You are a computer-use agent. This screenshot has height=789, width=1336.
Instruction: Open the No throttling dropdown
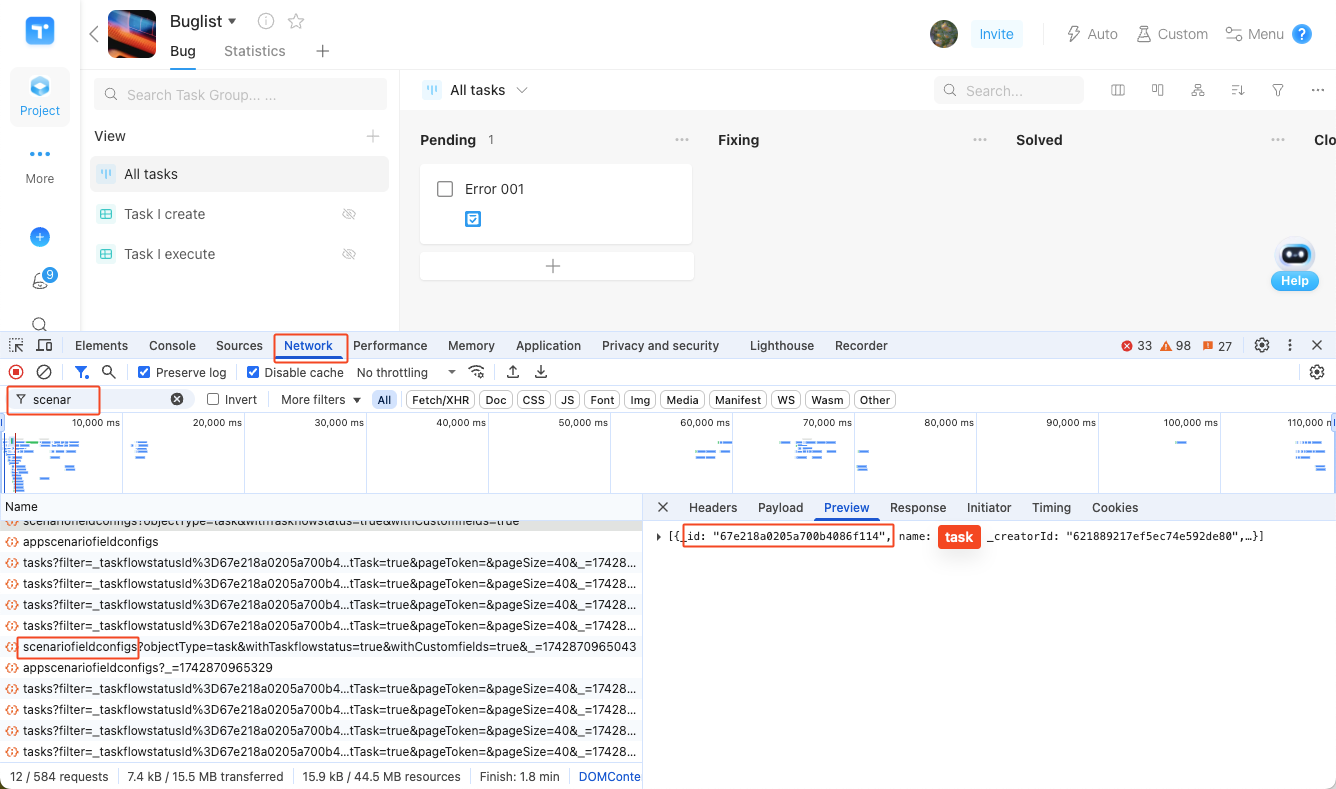coord(406,372)
